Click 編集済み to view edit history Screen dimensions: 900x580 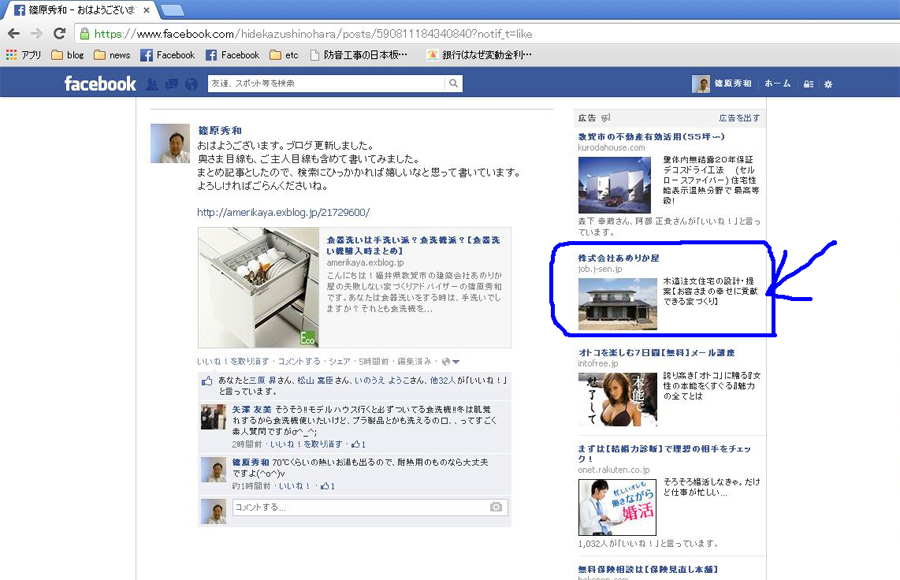pos(414,362)
